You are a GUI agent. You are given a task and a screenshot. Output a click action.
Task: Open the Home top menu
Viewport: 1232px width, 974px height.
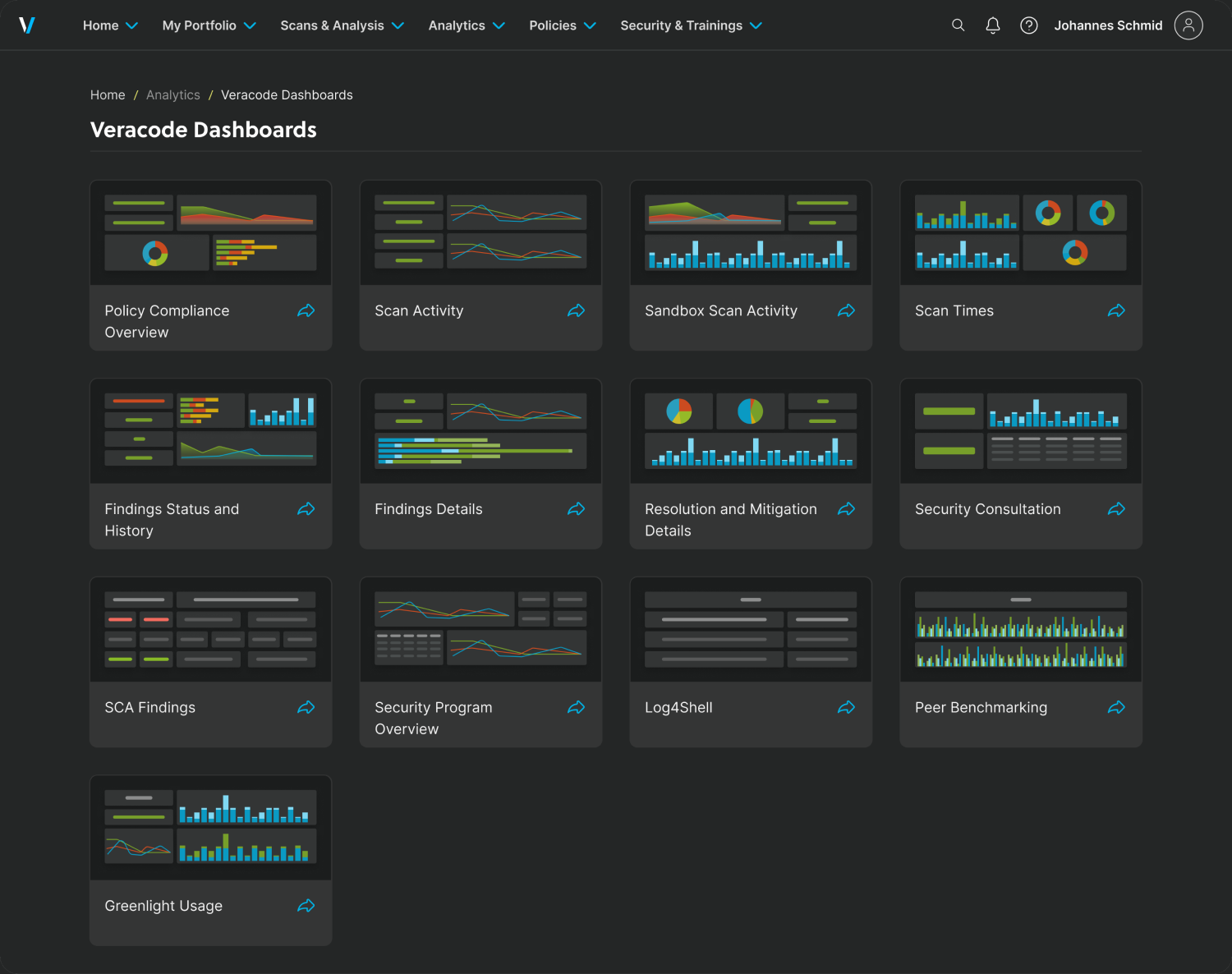click(101, 25)
